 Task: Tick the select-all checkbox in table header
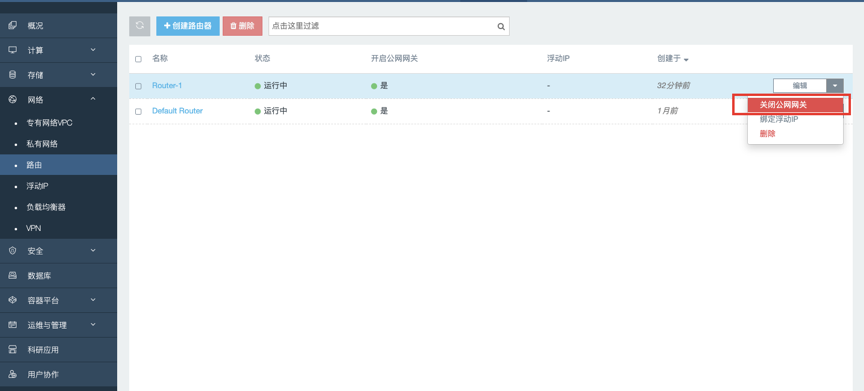[x=138, y=59]
